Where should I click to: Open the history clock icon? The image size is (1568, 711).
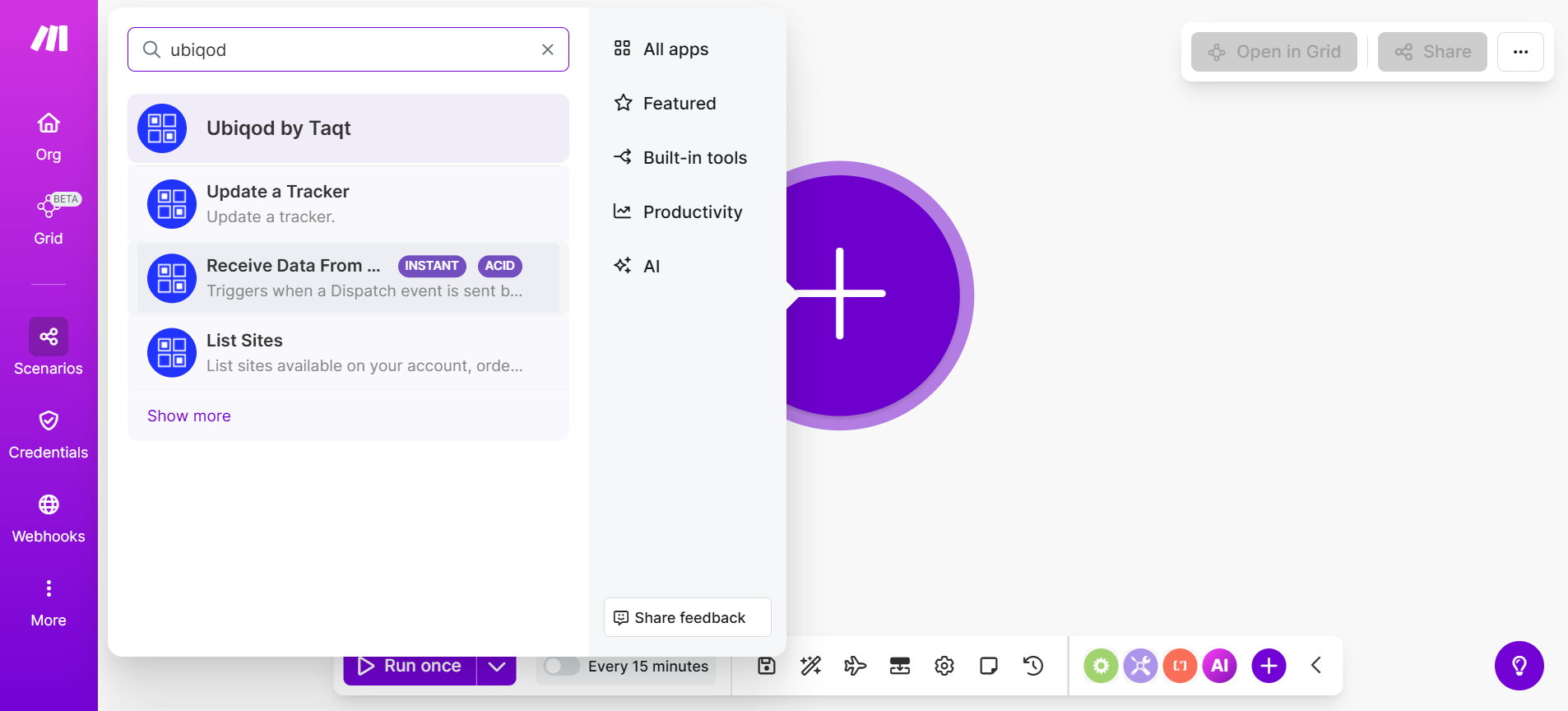(1033, 666)
